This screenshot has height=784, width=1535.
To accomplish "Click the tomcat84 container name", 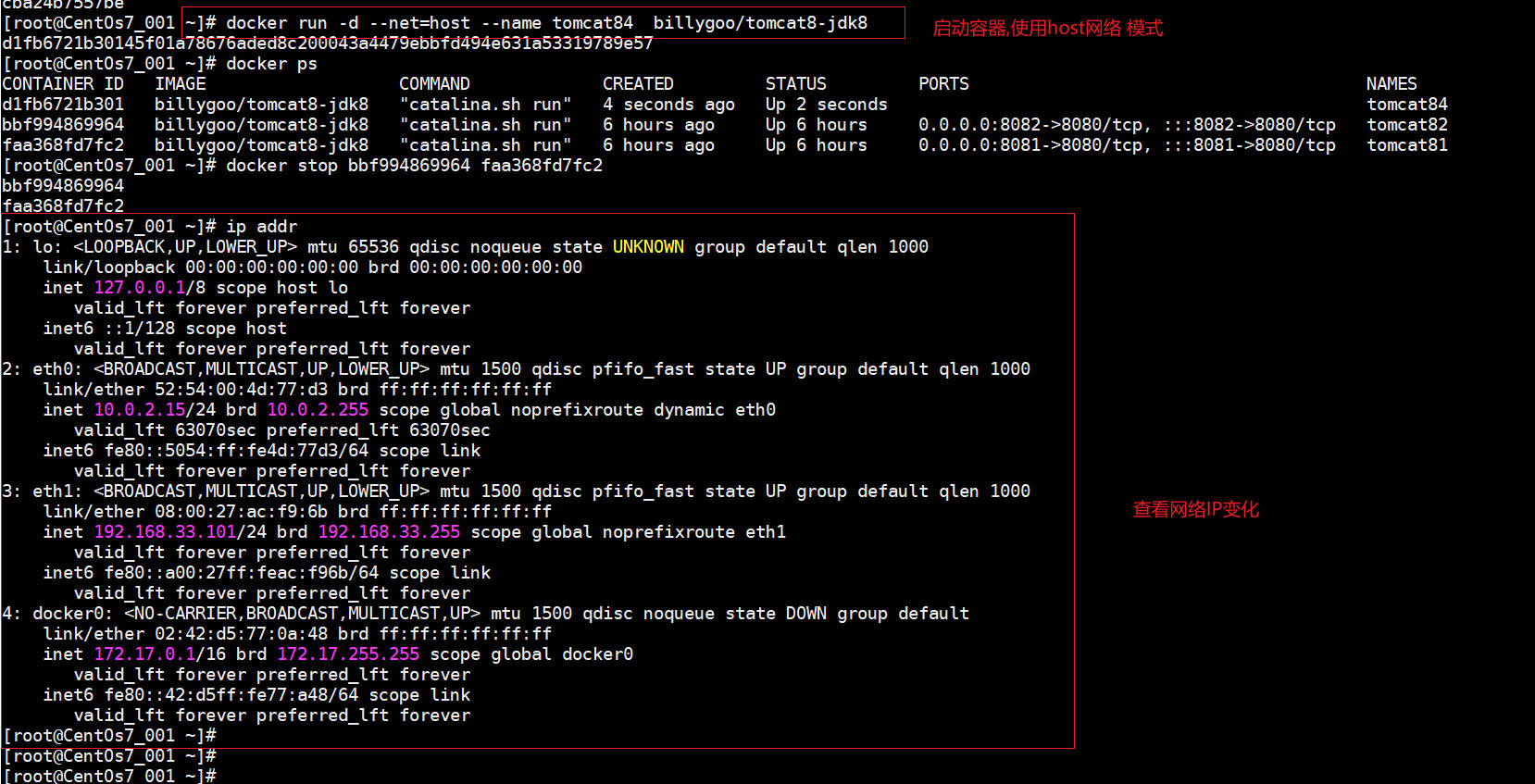I will coord(1406,105).
